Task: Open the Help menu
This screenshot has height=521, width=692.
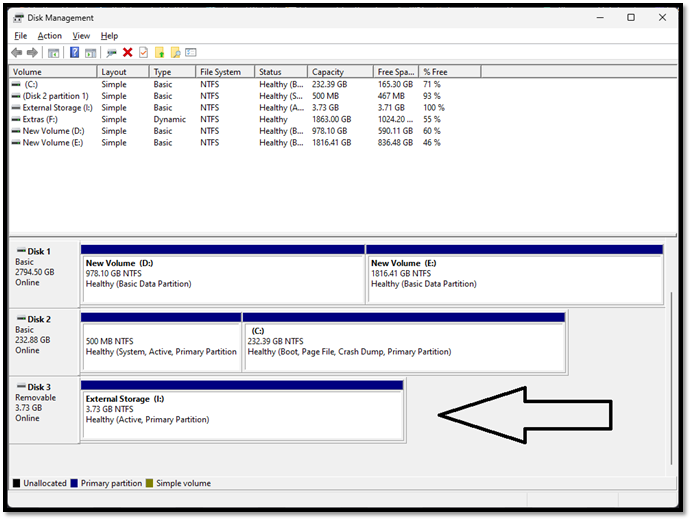Action: click(109, 36)
